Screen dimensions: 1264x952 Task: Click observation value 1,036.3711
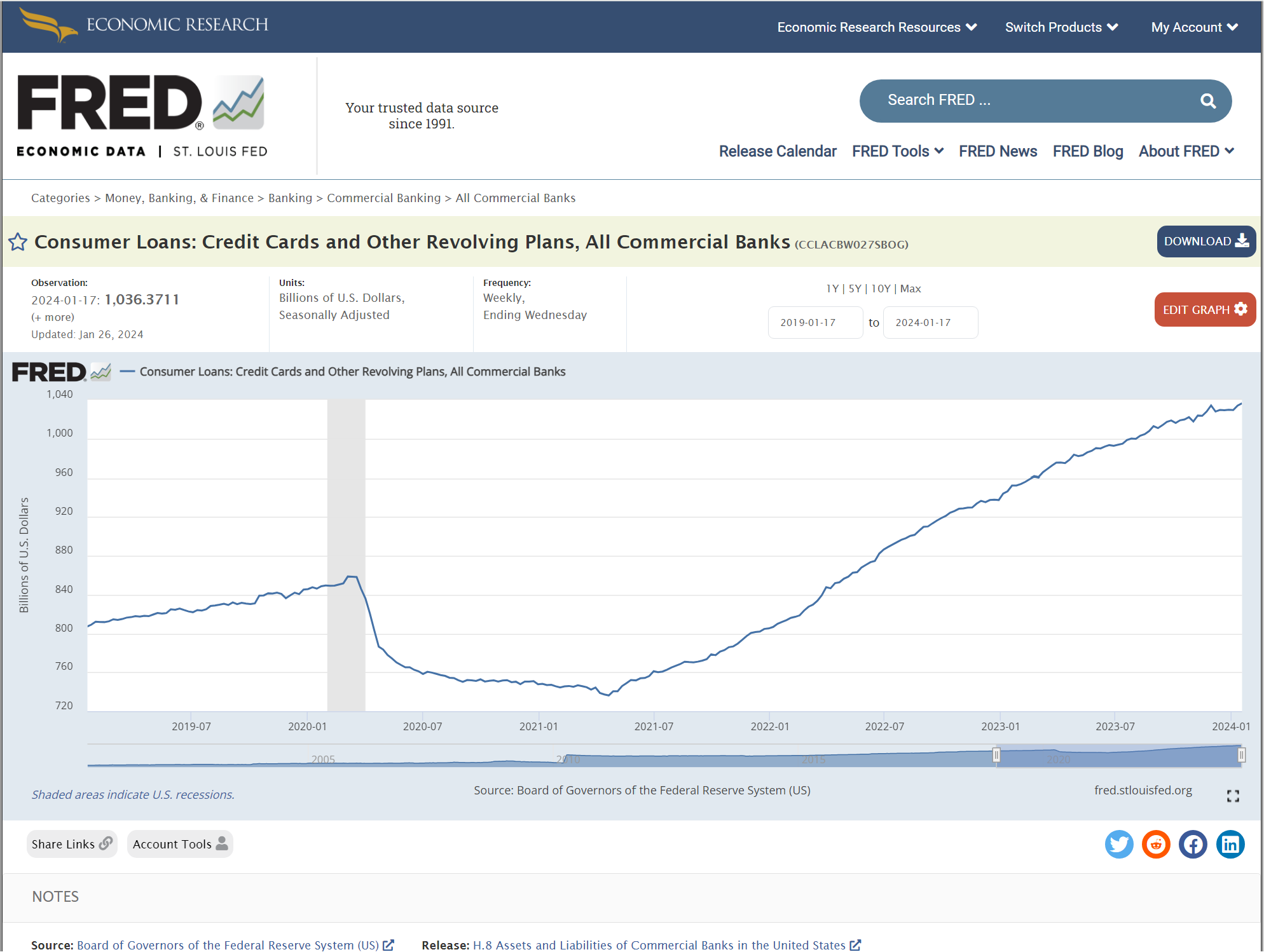coord(142,299)
